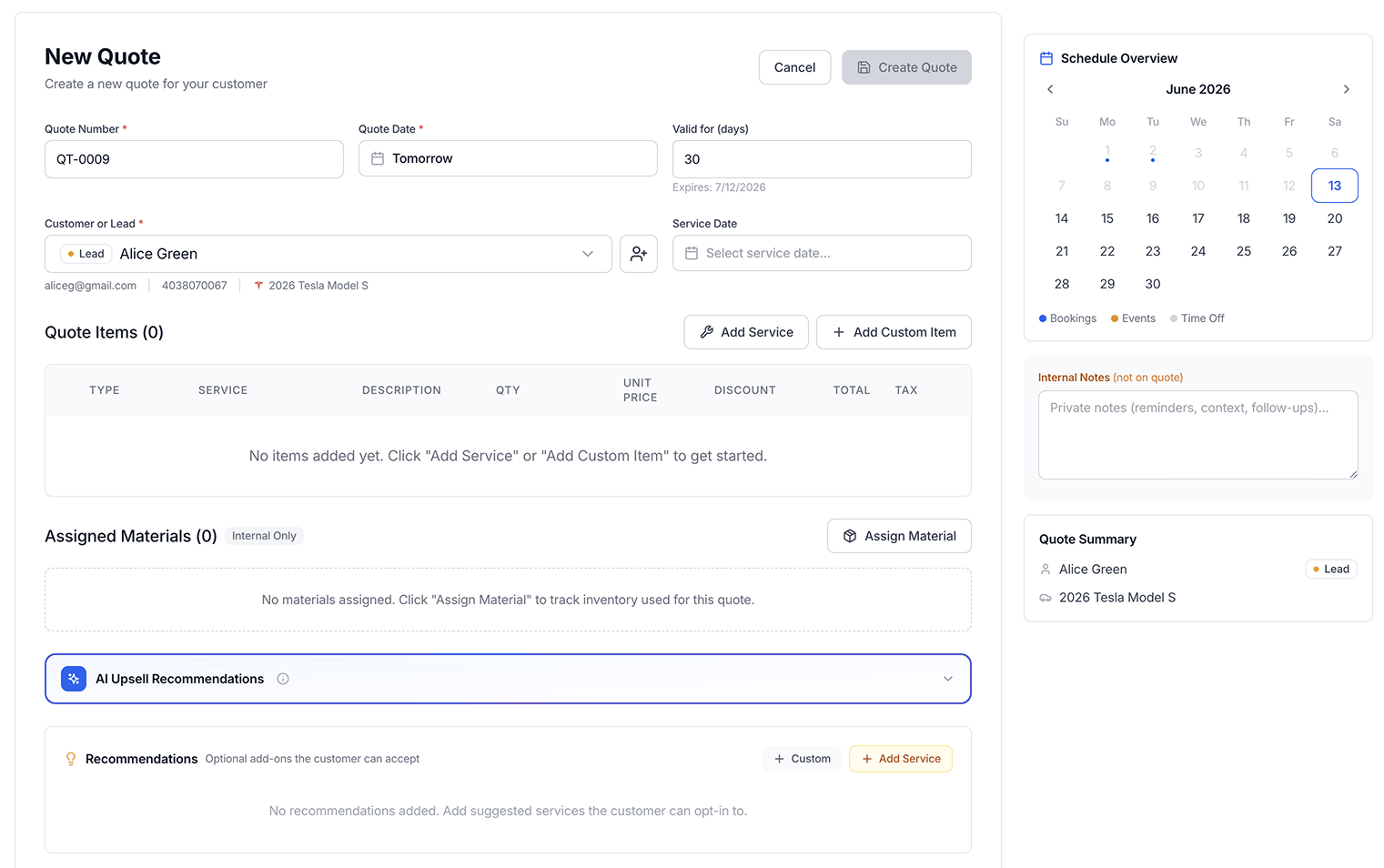Click Alice Green in Quote Summary
The image size is (1384, 868).
point(1093,570)
